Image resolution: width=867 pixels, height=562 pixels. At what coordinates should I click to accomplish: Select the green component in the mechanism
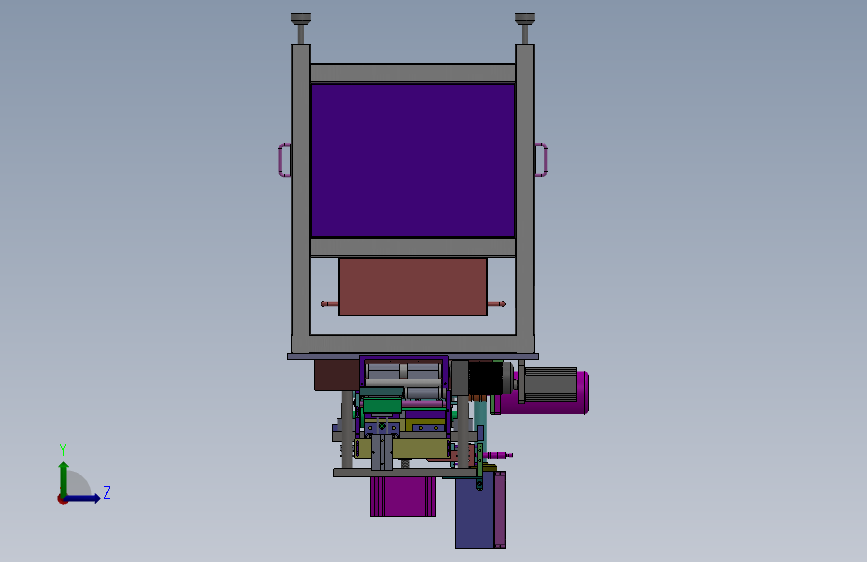coord(382,405)
